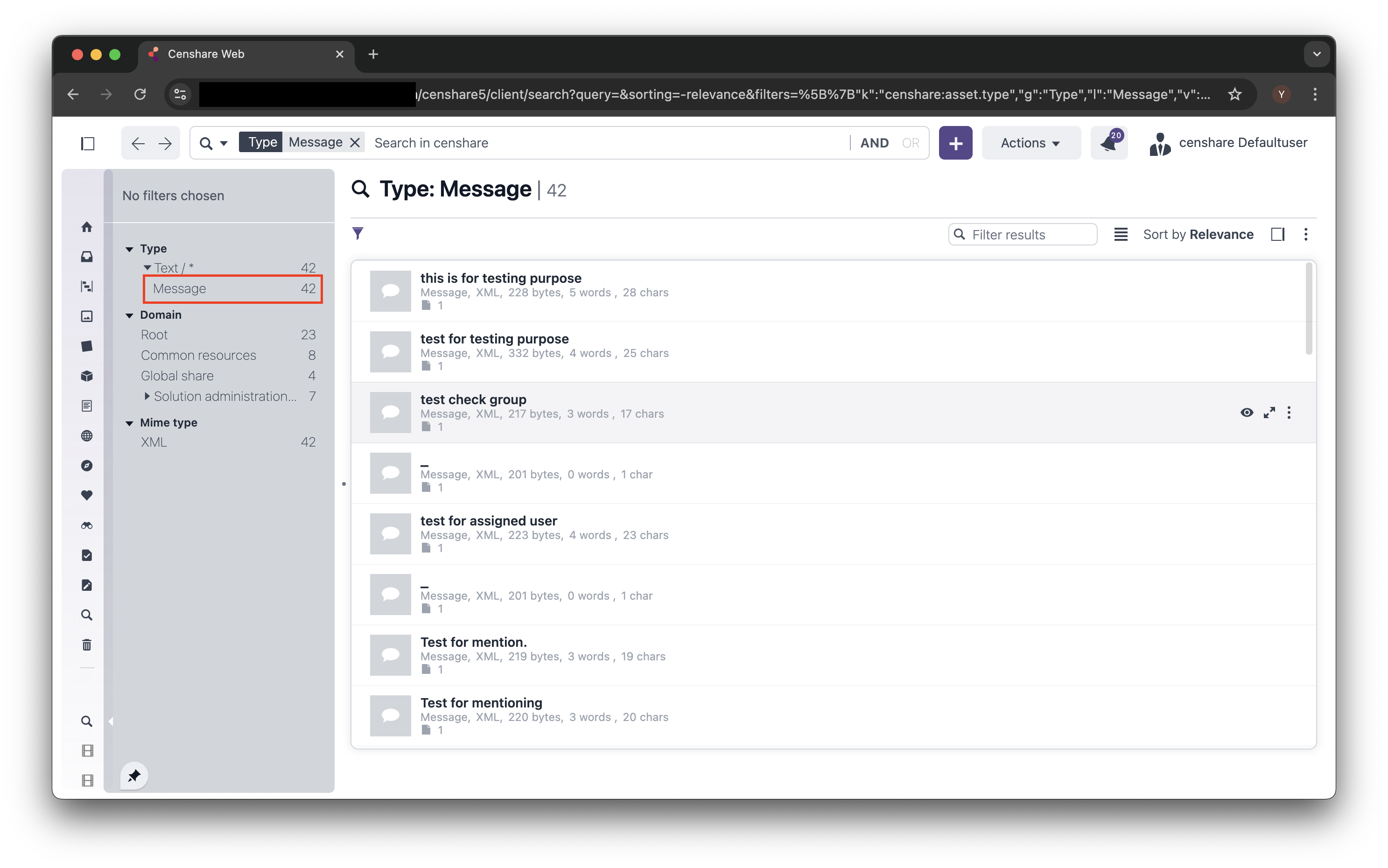The height and width of the screenshot is (868, 1388).
Task: Collapse the Domain filter group
Action: [x=130, y=315]
